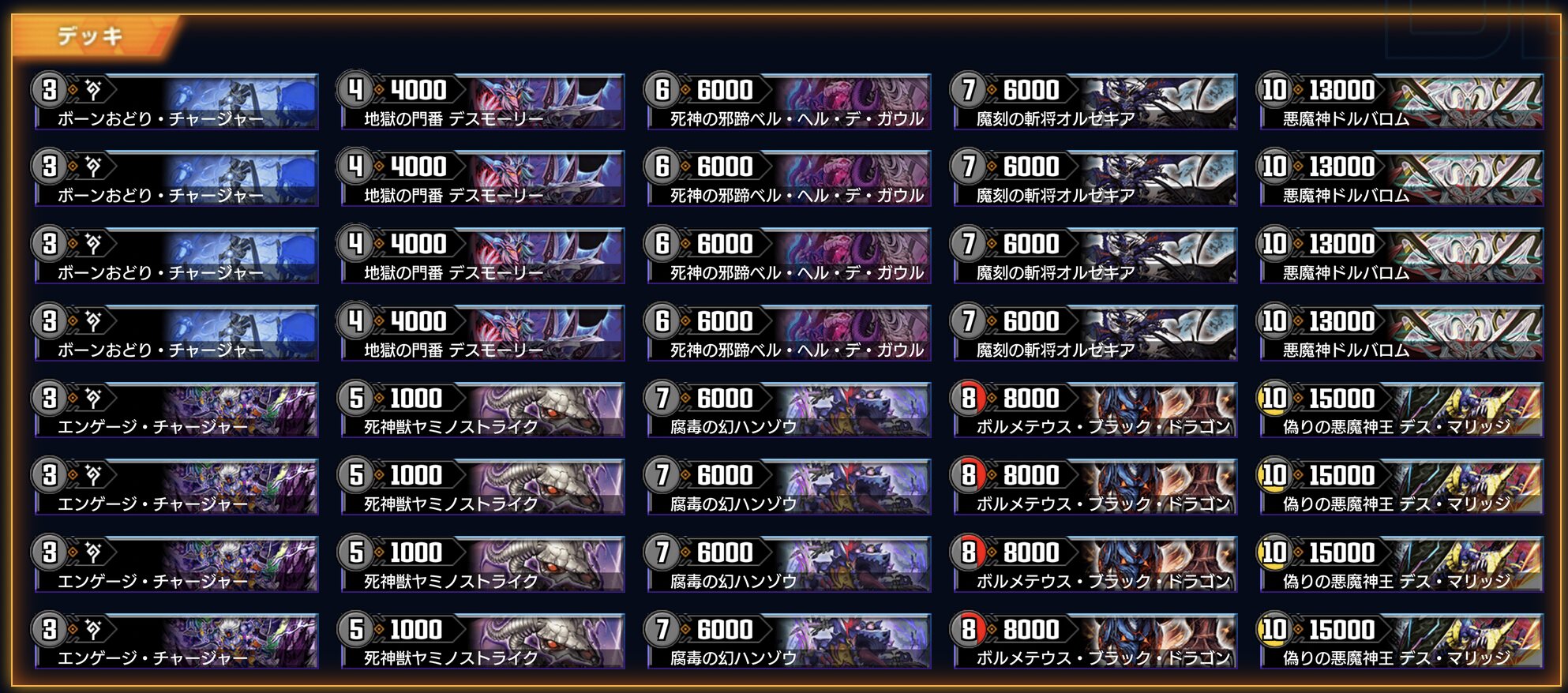Select bottommost 死神の邪蹄ベル・ヘル・デ・ガウル card name
Screen dimensions: 1568x693
click(x=797, y=350)
